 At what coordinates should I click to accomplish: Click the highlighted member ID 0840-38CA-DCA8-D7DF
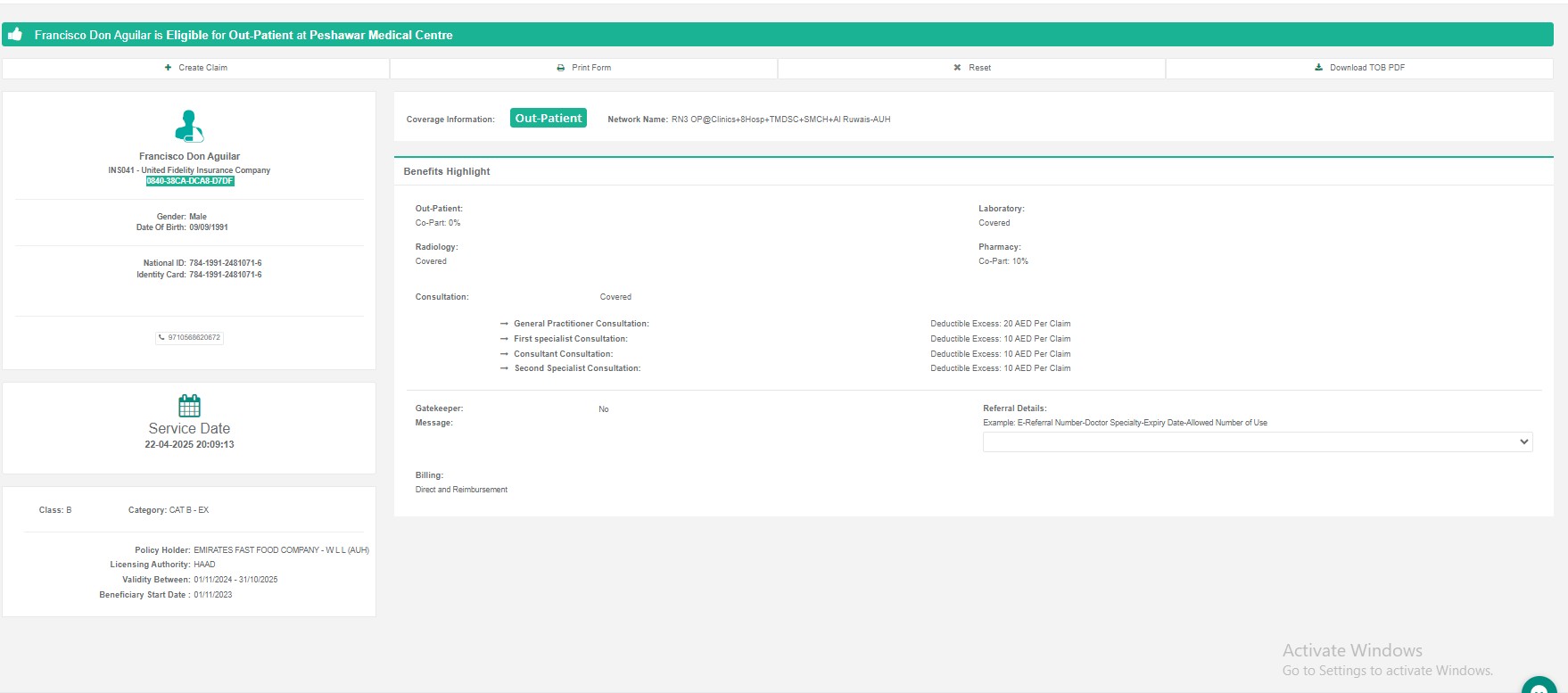coord(189,181)
